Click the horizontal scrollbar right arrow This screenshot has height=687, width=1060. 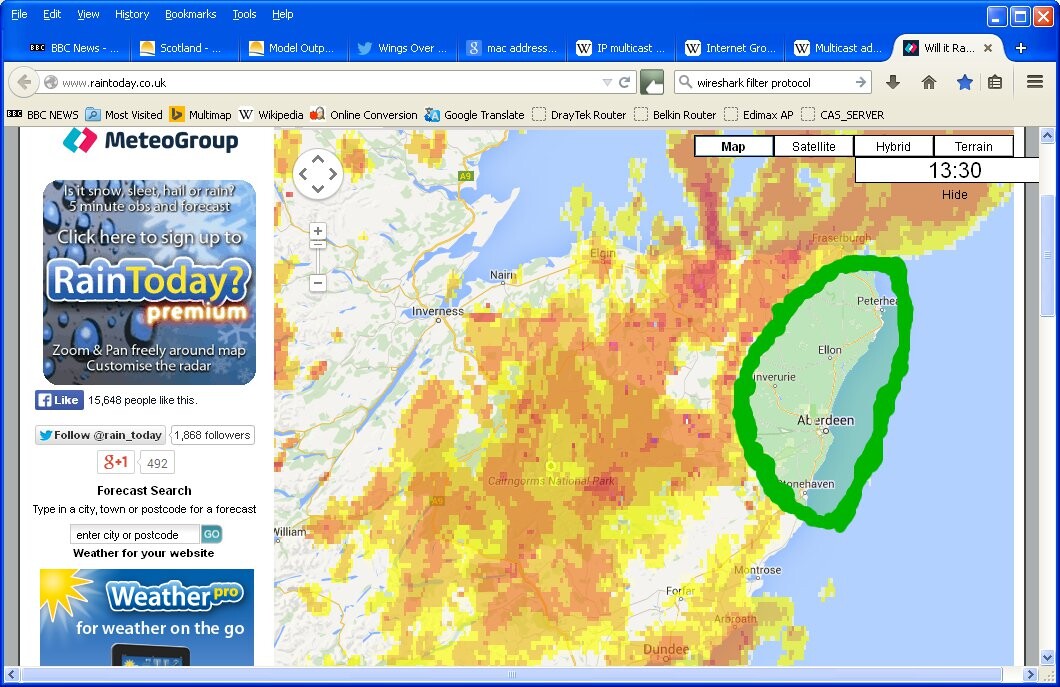pyautogui.click(x=1030, y=674)
